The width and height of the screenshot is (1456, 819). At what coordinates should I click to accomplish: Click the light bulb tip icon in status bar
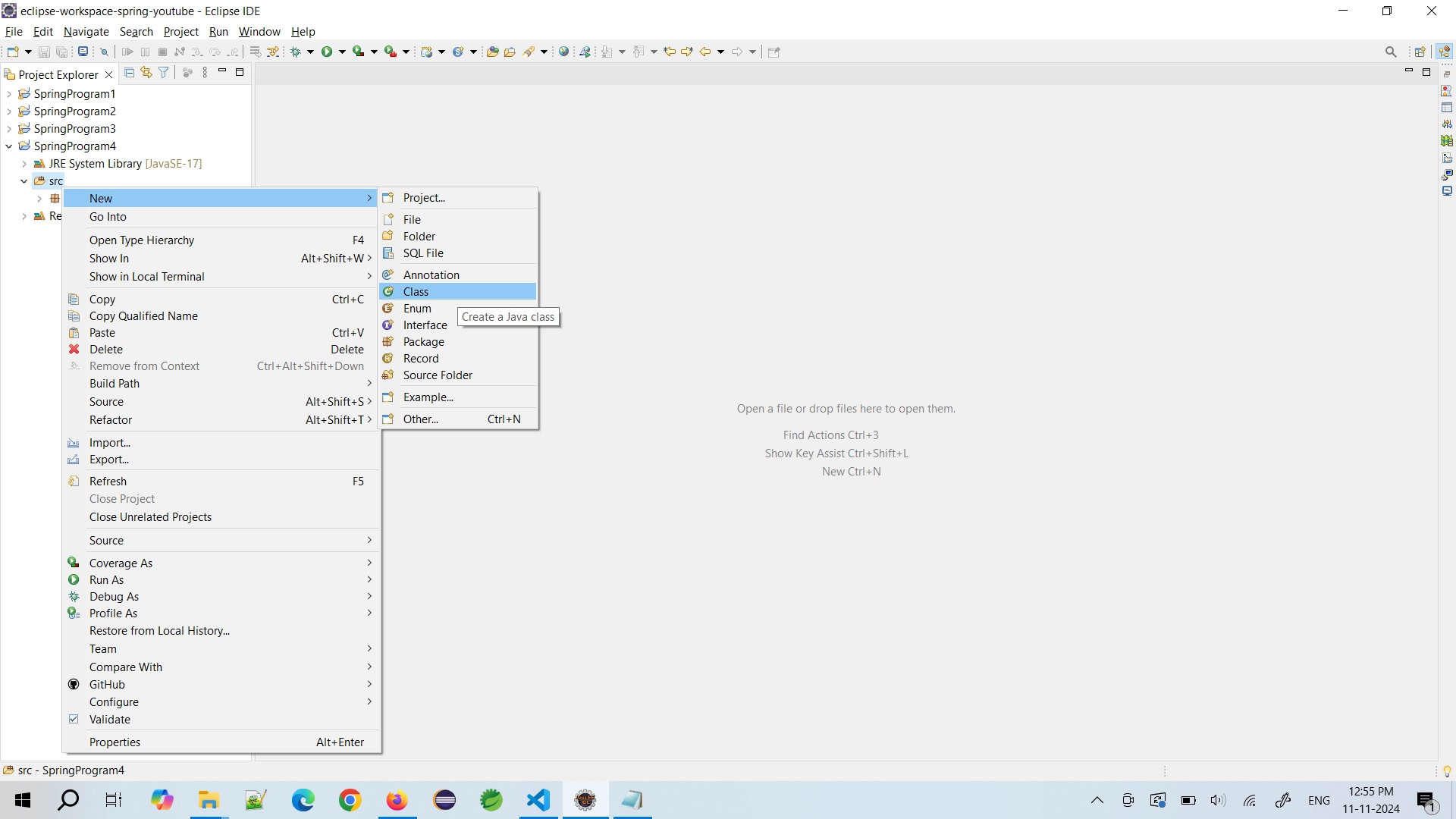click(1447, 771)
